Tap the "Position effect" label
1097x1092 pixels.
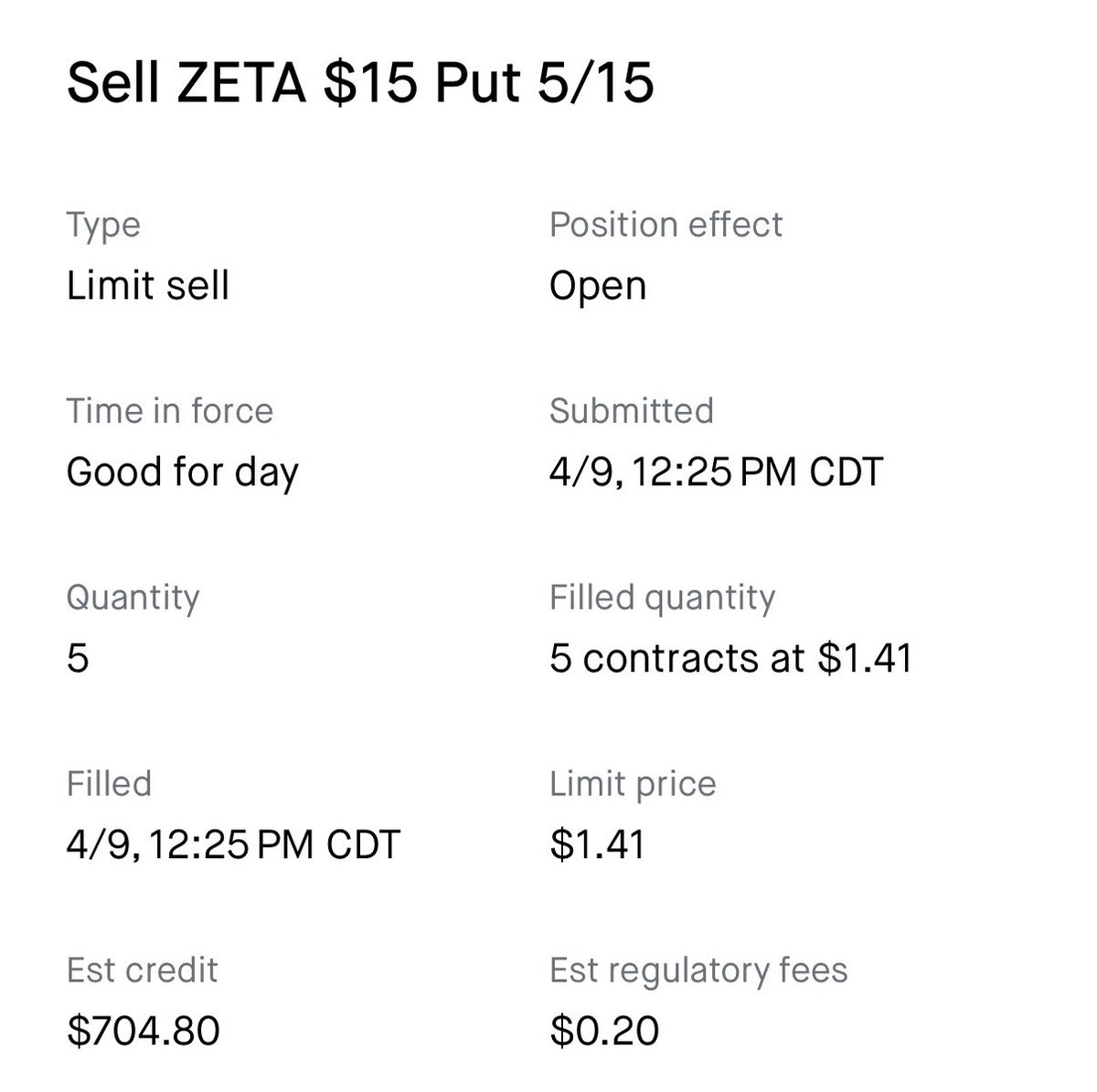coord(666,225)
